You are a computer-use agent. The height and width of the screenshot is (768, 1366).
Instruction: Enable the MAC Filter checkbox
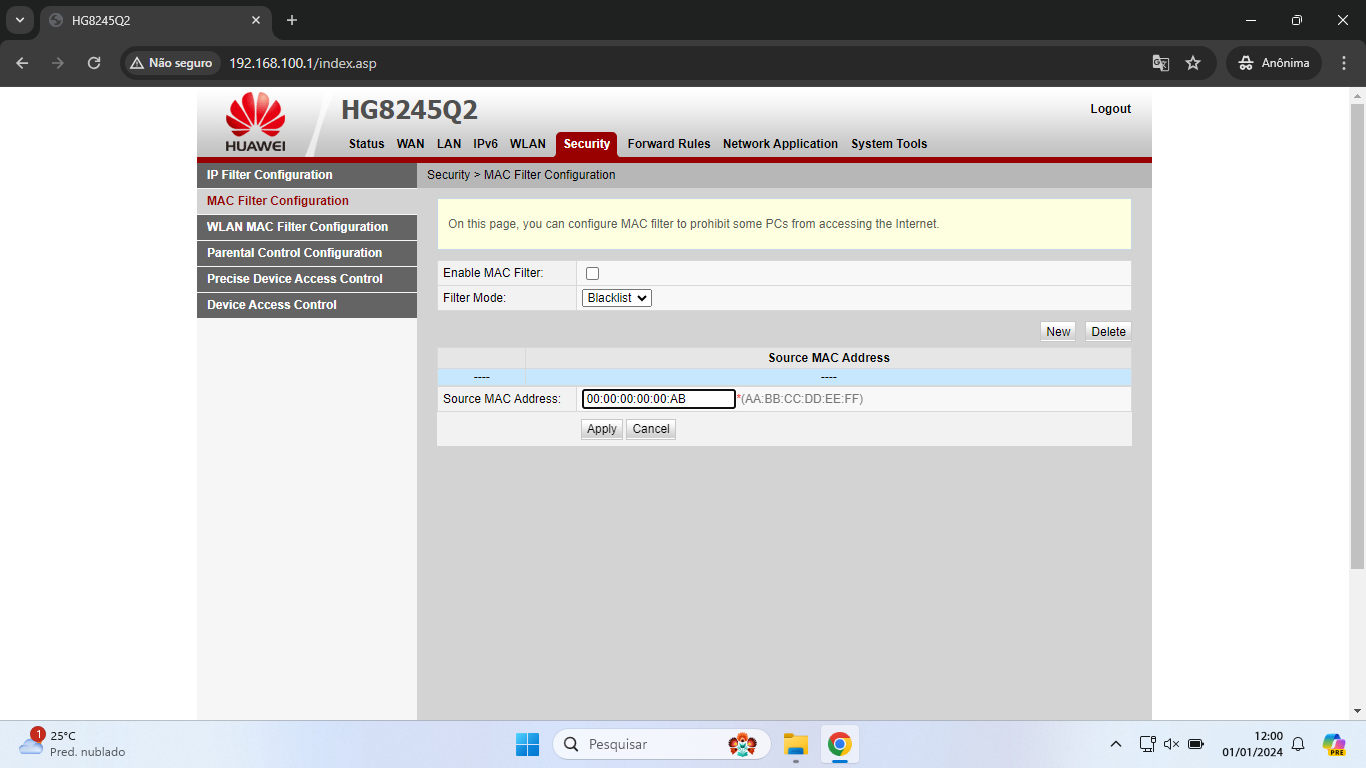tap(592, 274)
